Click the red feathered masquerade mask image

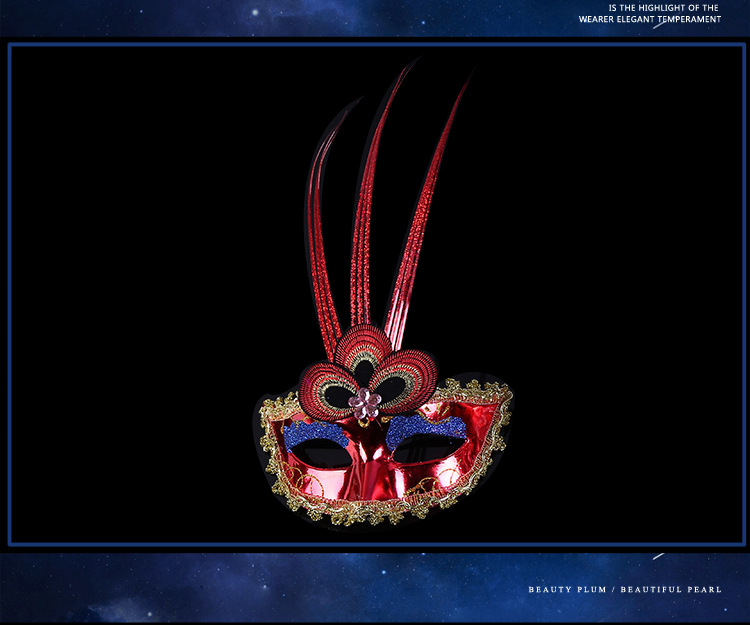(x=386, y=293)
